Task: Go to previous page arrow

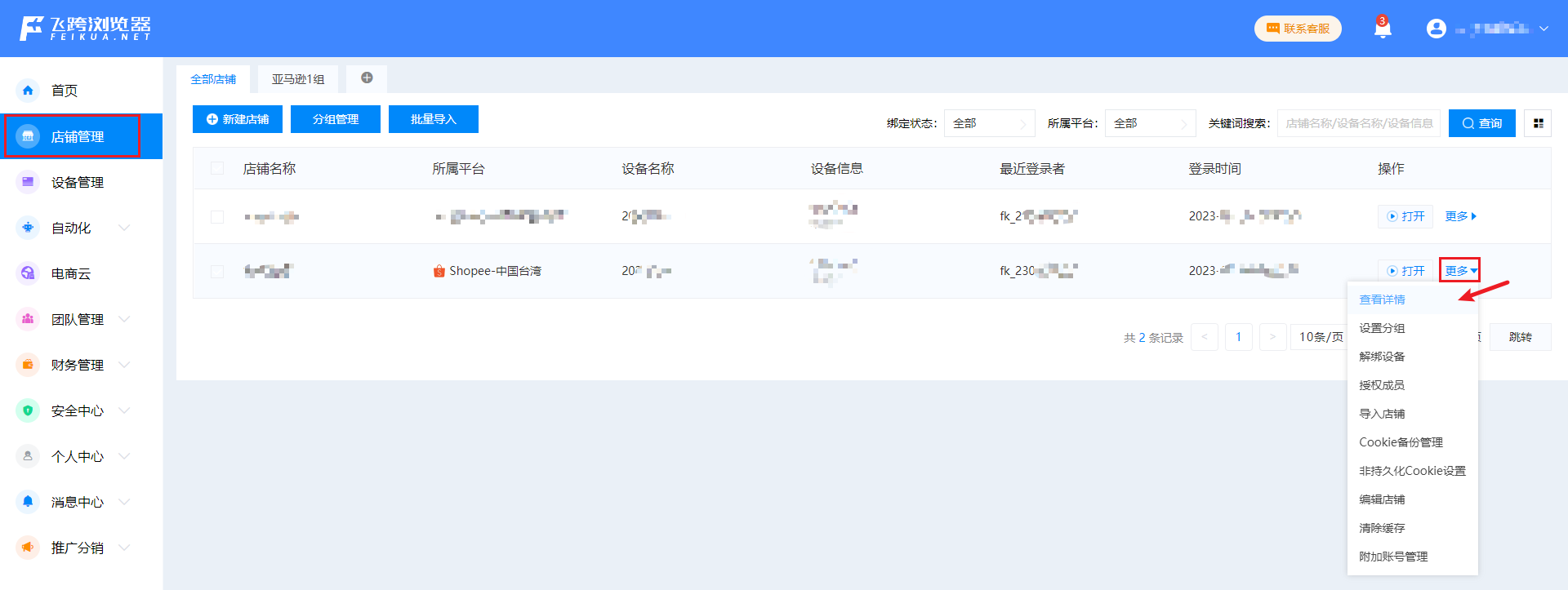Action: (x=1205, y=337)
